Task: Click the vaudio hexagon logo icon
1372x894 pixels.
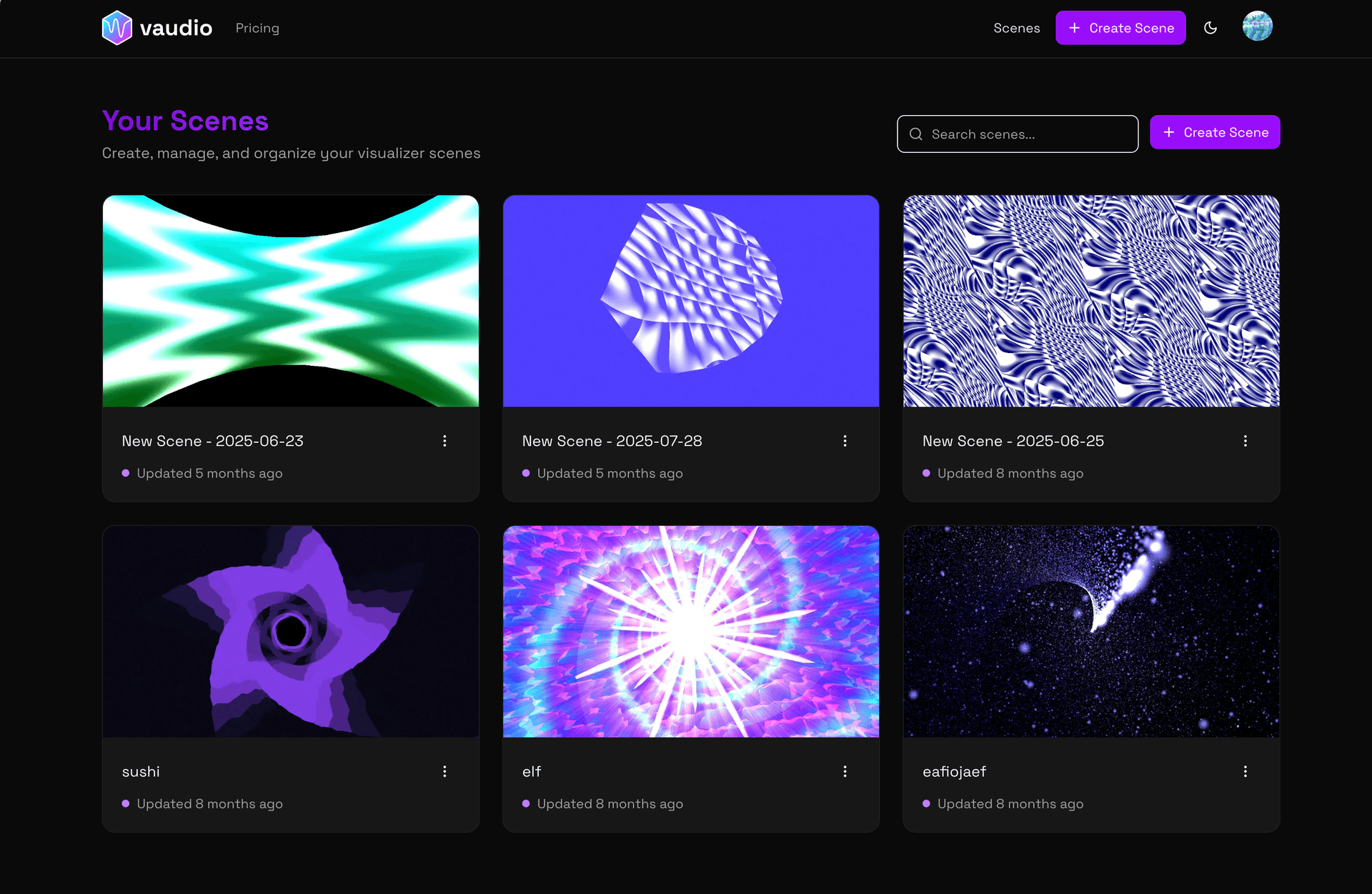Action: pos(117,28)
